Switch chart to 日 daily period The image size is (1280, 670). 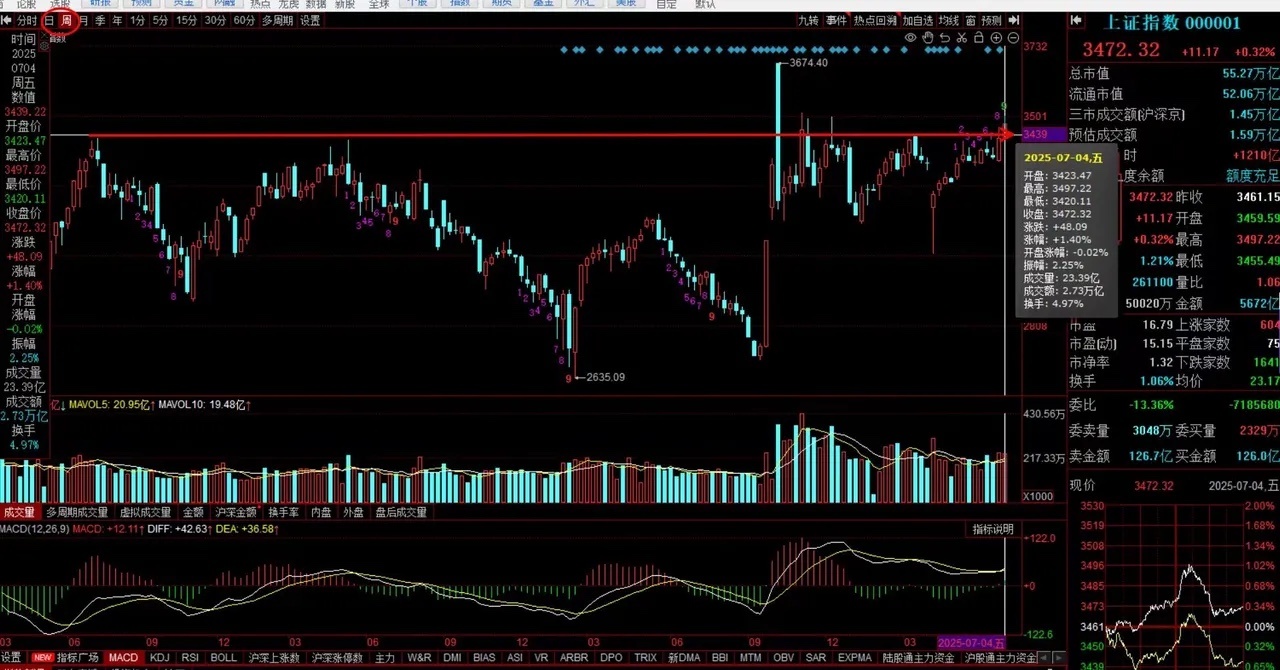coord(48,20)
